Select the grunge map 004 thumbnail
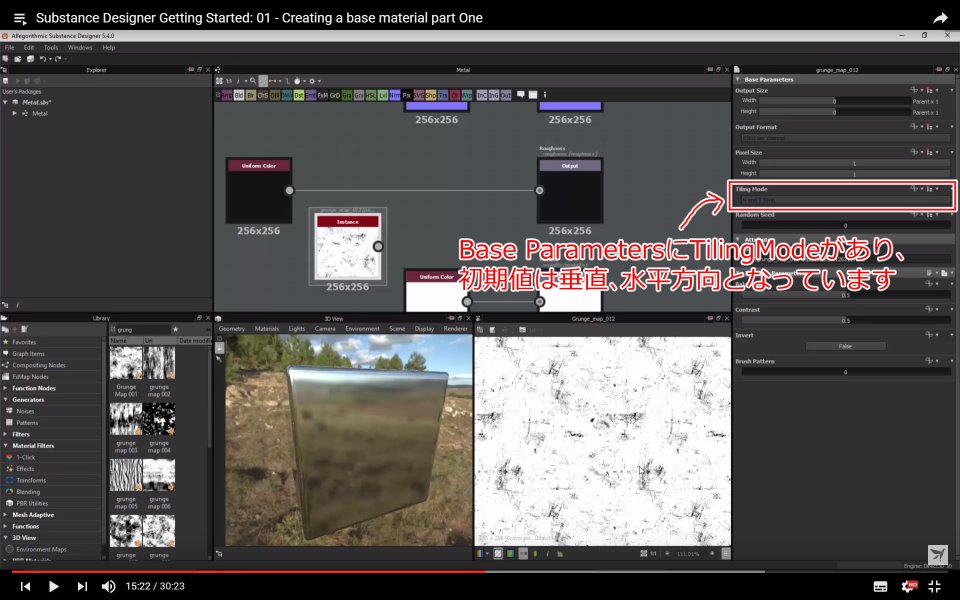960x600 pixels. (x=159, y=419)
